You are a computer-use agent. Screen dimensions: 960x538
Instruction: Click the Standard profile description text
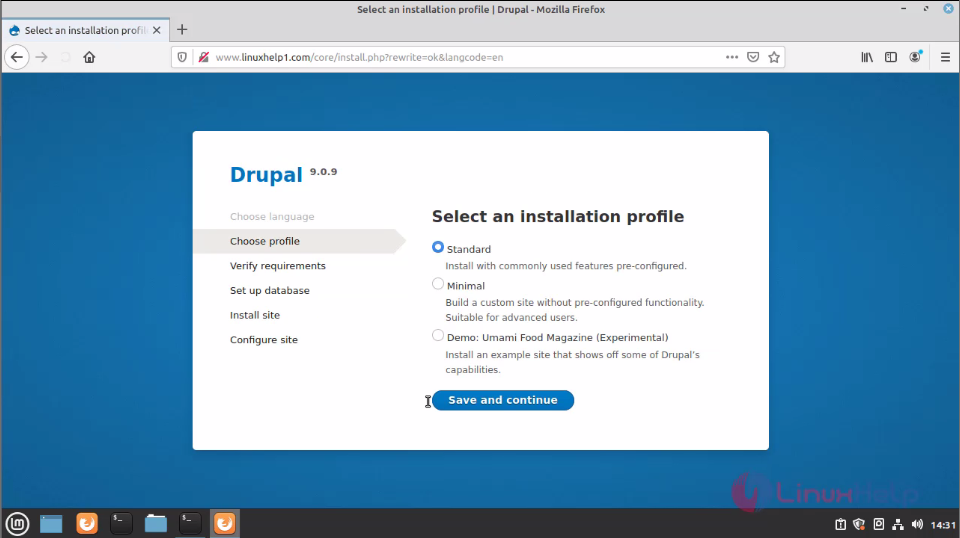coord(566,266)
